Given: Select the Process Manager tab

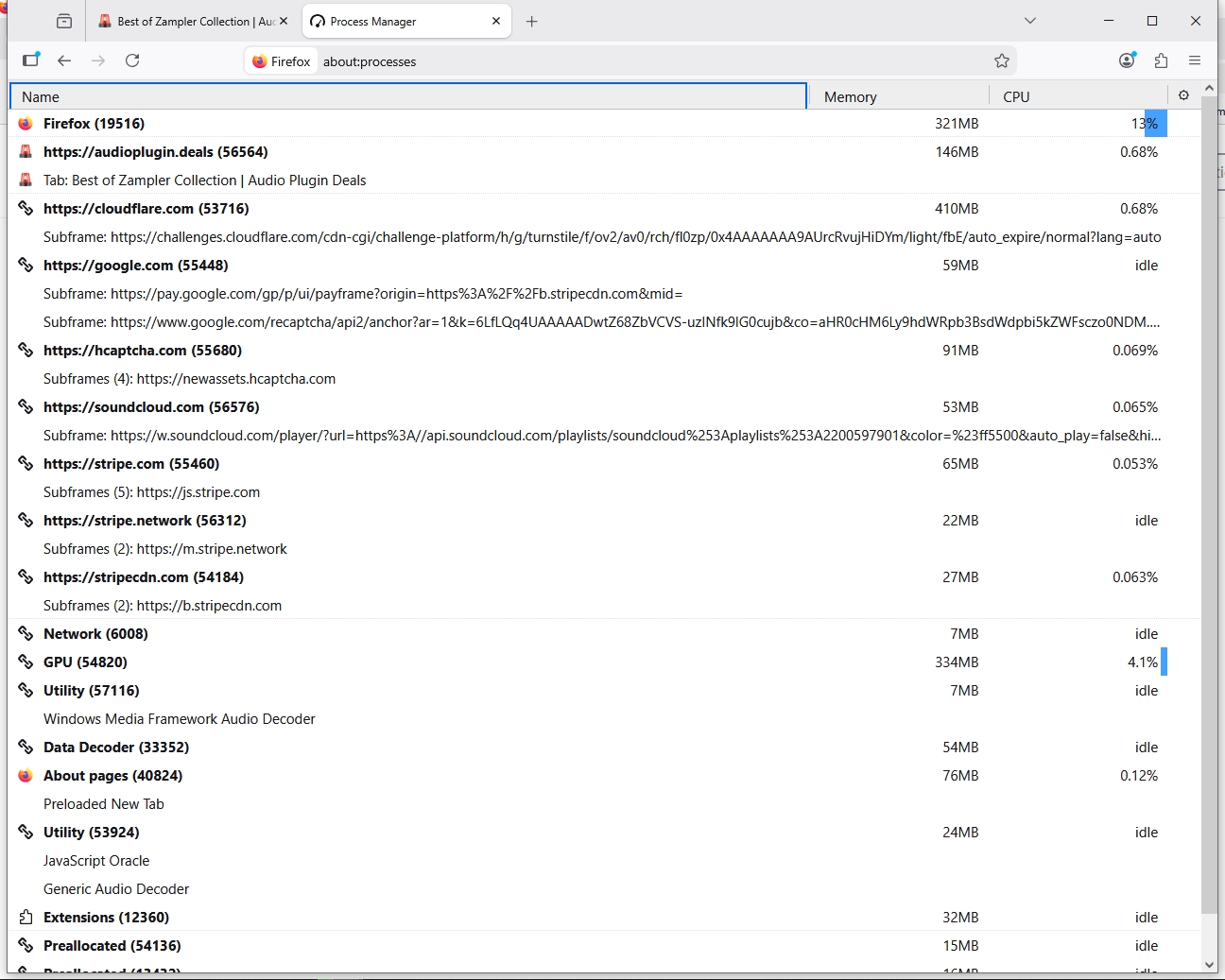Looking at the screenshot, I should [x=406, y=21].
